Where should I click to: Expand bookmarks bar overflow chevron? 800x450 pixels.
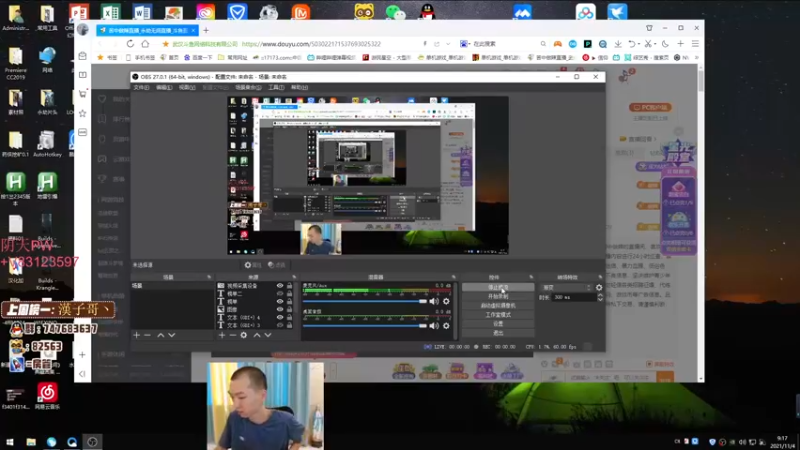click(x=697, y=58)
